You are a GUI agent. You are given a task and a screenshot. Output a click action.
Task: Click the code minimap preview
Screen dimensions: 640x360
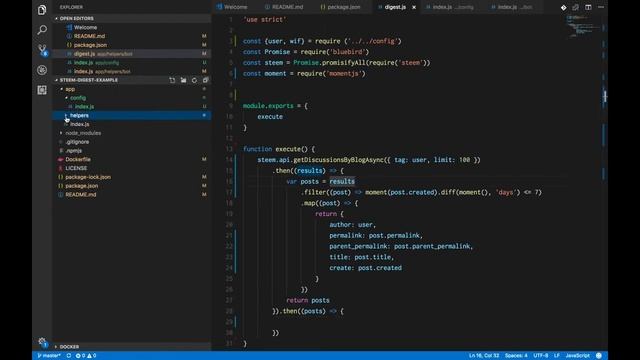[x=584, y=27]
